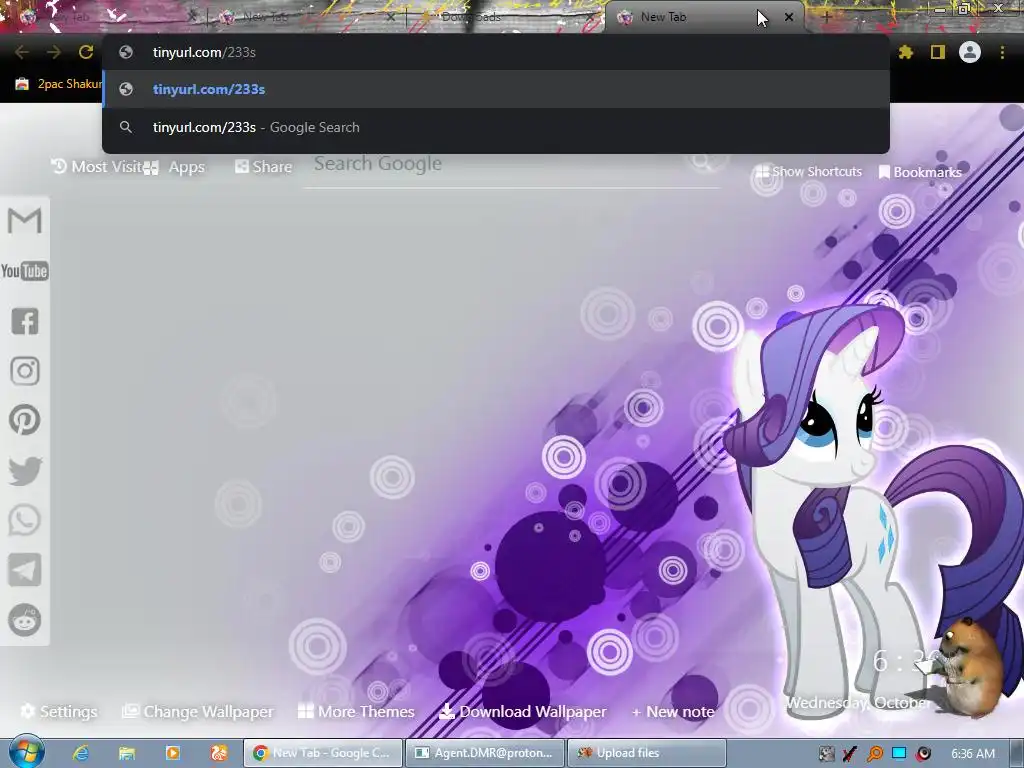Go forward with the forward arrow
The image size is (1024, 768).
[x=54, y=52]
